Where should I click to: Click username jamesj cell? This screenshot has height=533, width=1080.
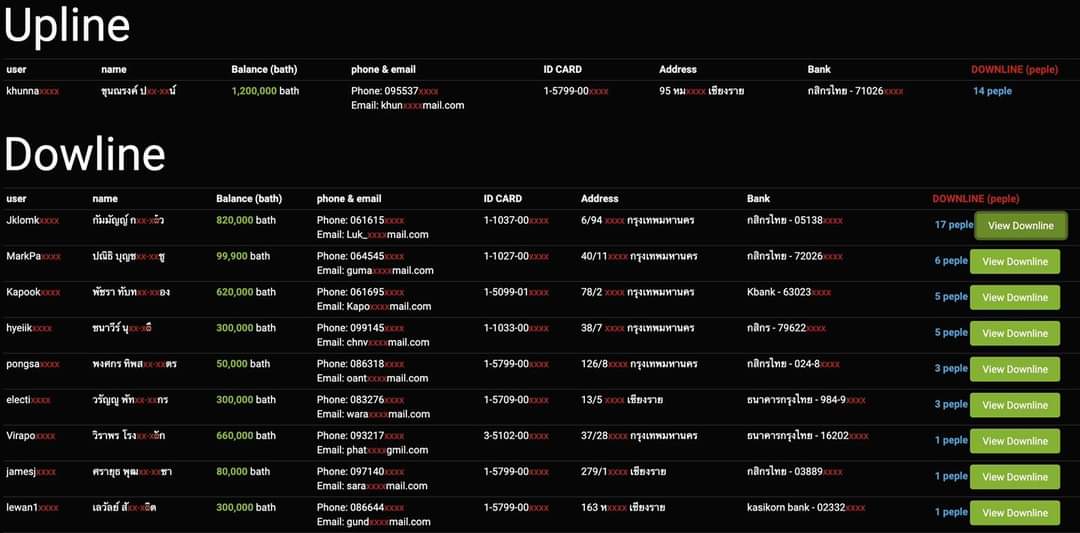31,471
